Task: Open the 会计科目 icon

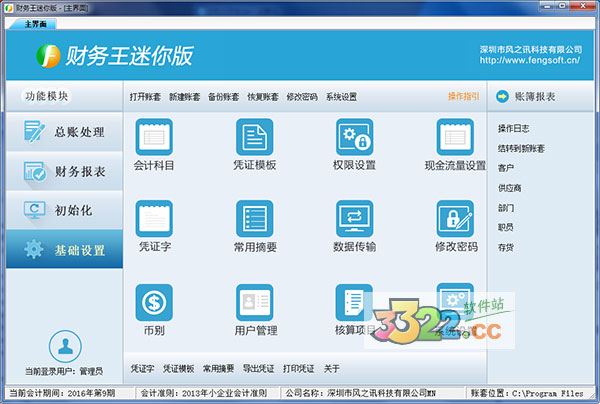Action: pyautogui.click(x=154, y=137)
